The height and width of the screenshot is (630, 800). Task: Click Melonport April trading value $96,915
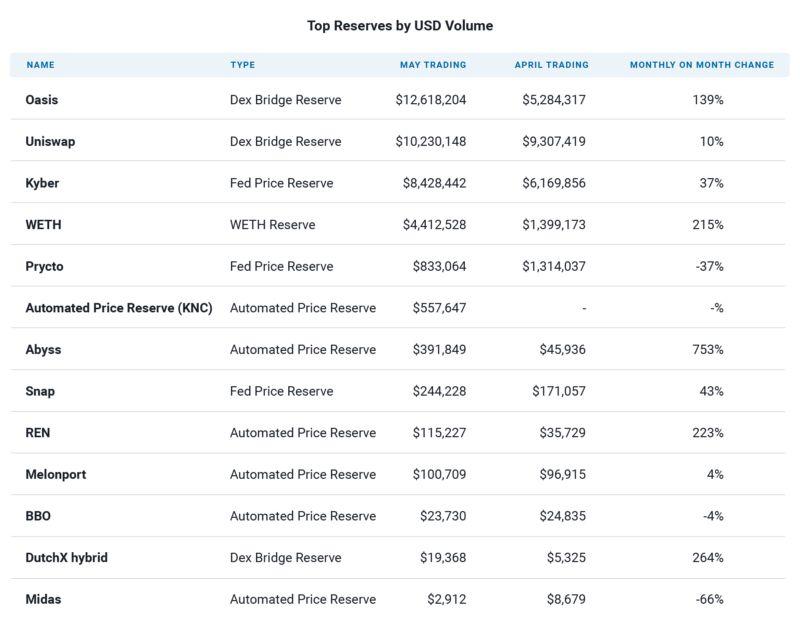[x=562, y=474]
